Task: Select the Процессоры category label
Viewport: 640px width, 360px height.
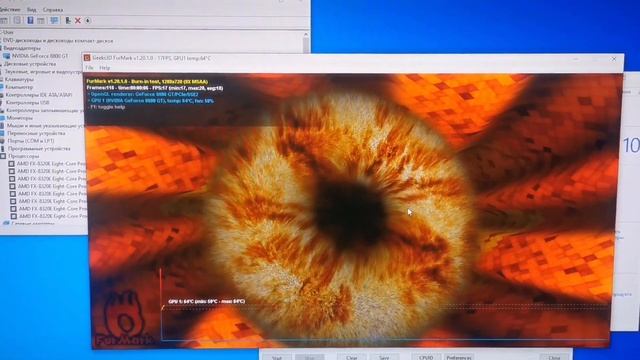Action: point(24,156)
